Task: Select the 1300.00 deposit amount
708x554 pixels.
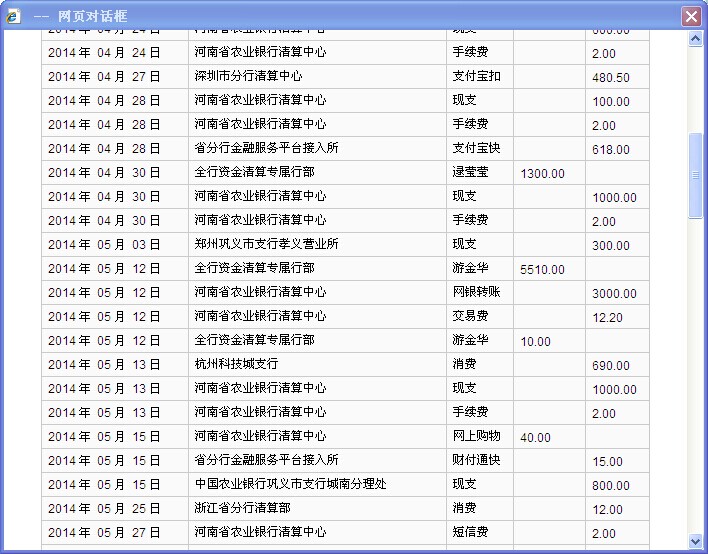Action: coord(543,173)
